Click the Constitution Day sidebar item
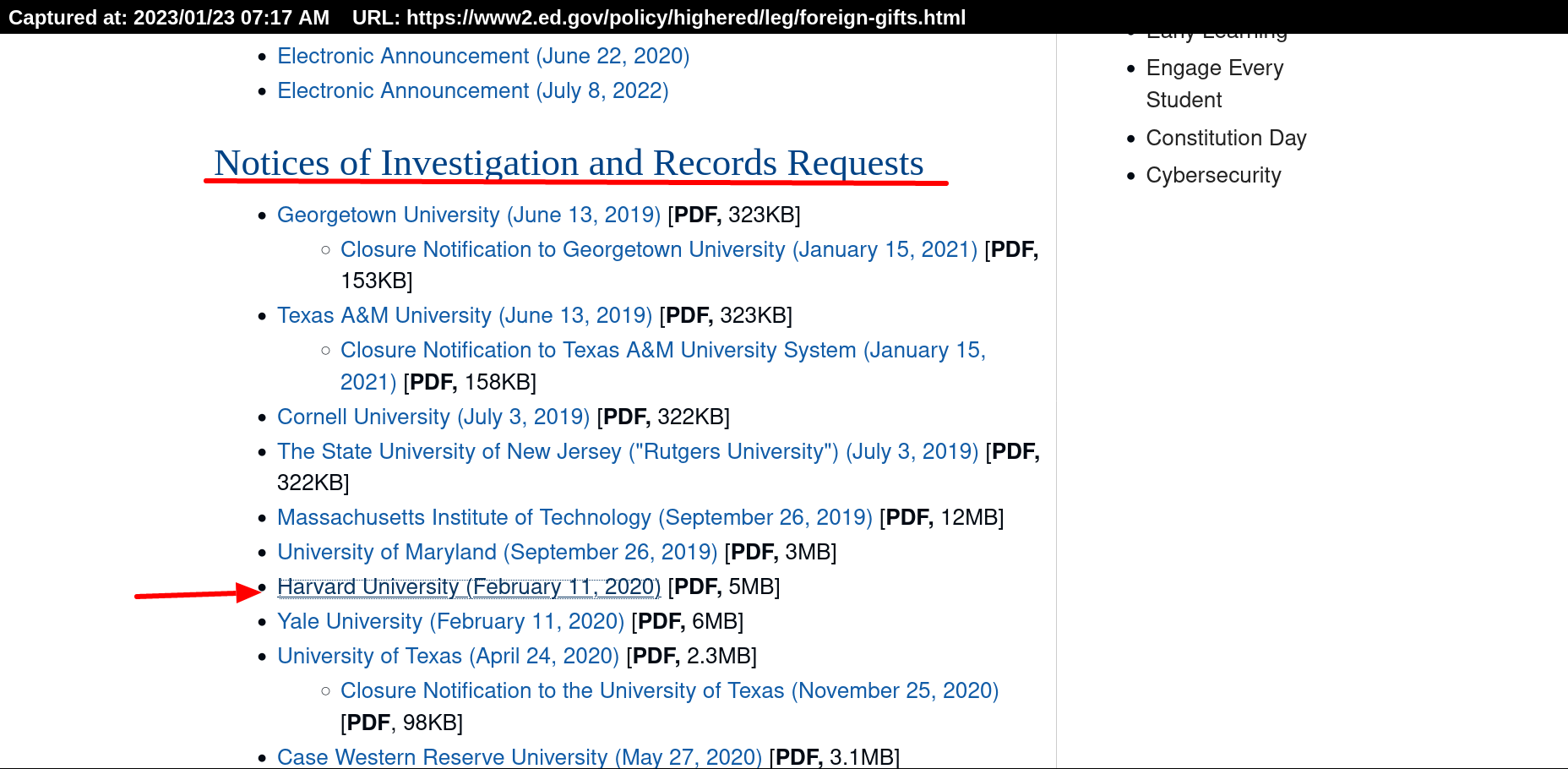 click(x=1227, y=138)
